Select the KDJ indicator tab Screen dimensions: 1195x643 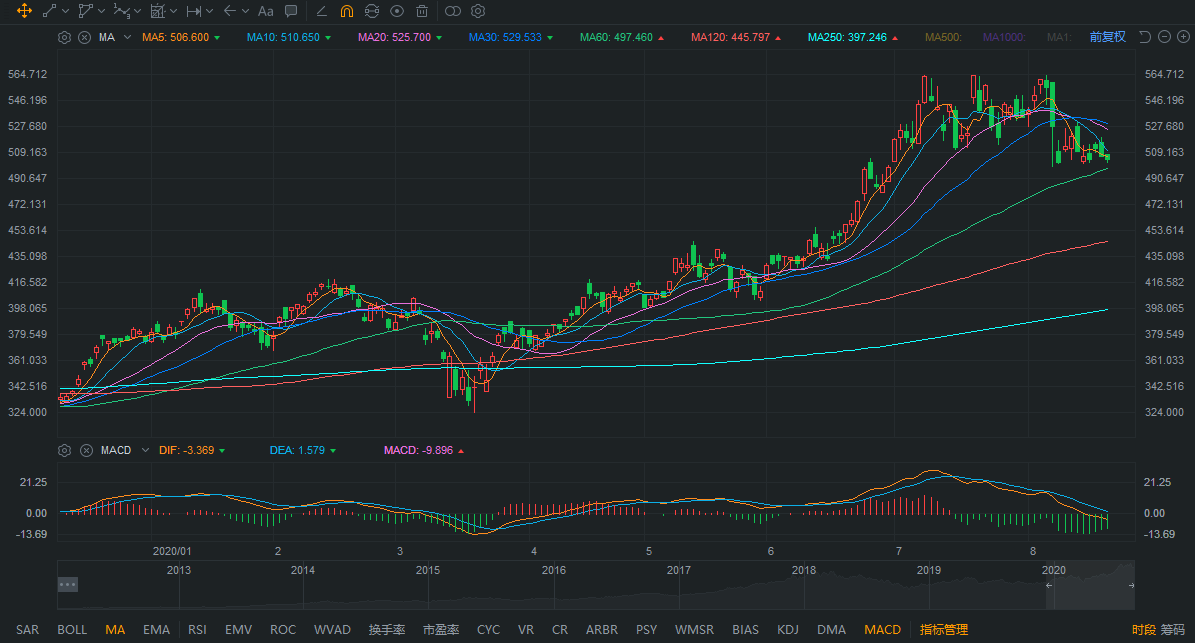pos(788,630)
